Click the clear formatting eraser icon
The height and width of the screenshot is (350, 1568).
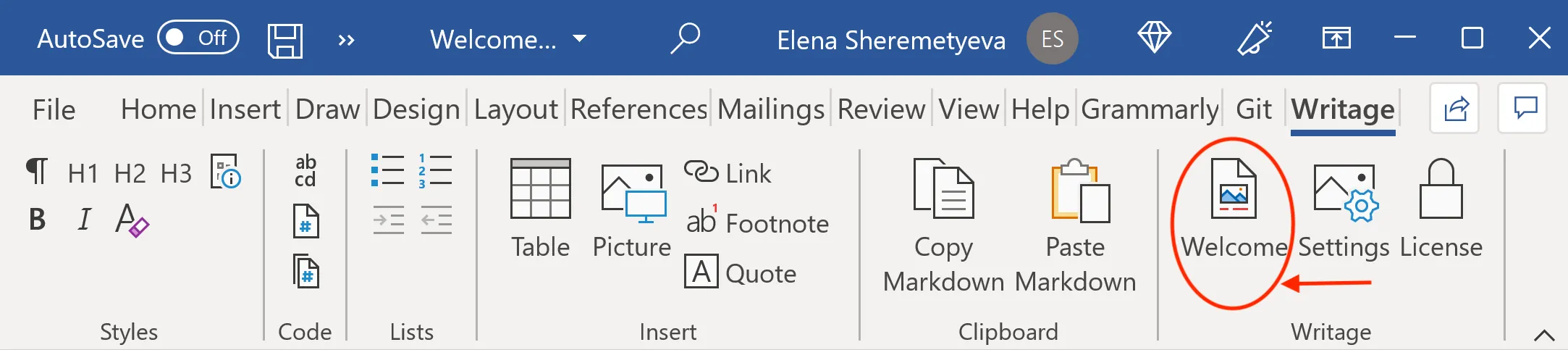coord(131,220)
